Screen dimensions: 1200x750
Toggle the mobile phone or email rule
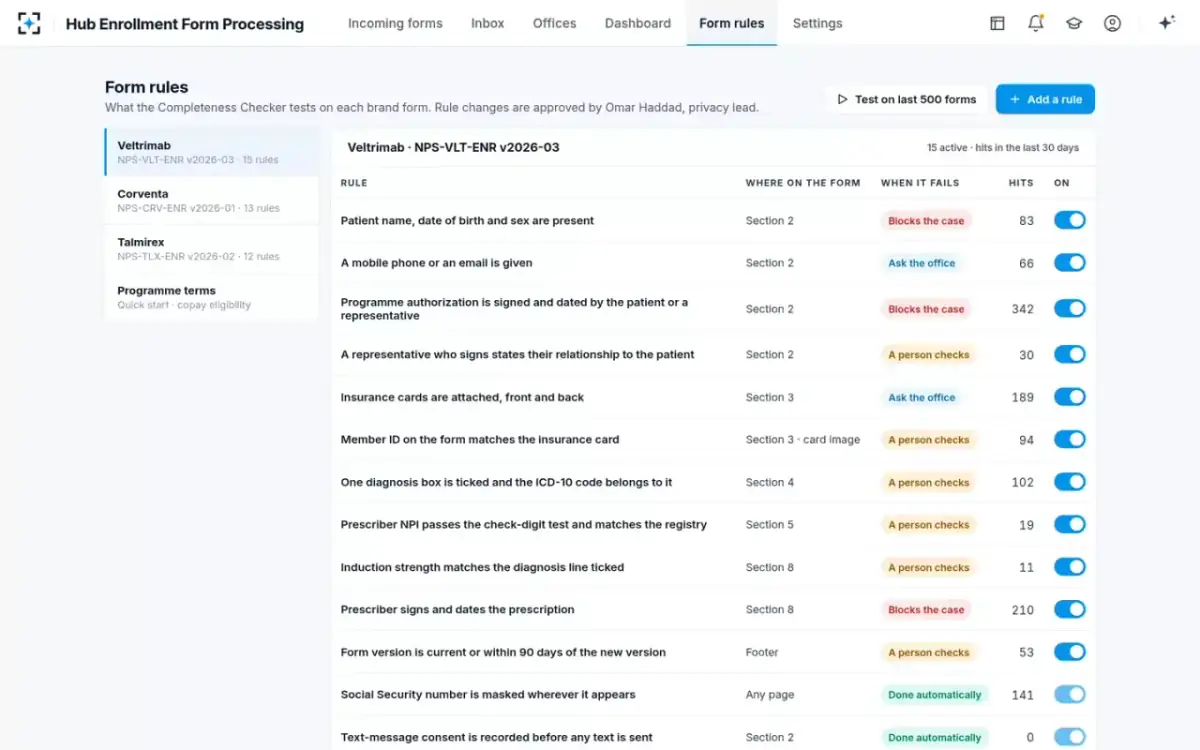[1069, 262]
